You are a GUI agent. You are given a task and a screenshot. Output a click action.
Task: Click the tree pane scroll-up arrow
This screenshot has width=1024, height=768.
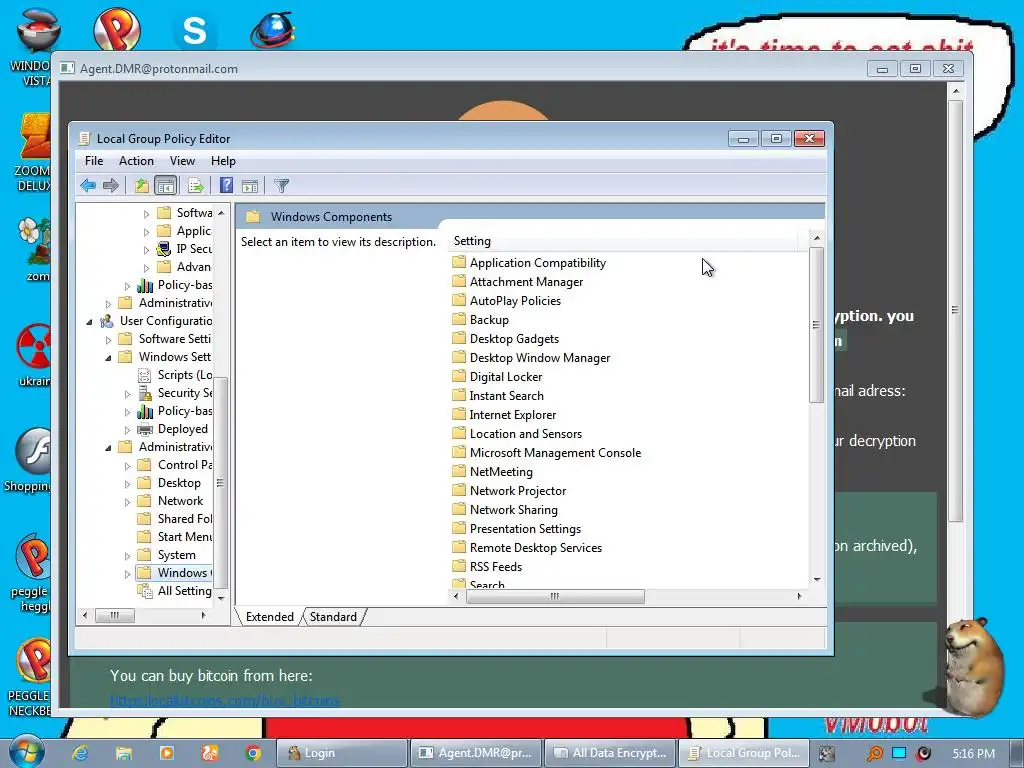[221, 213]
